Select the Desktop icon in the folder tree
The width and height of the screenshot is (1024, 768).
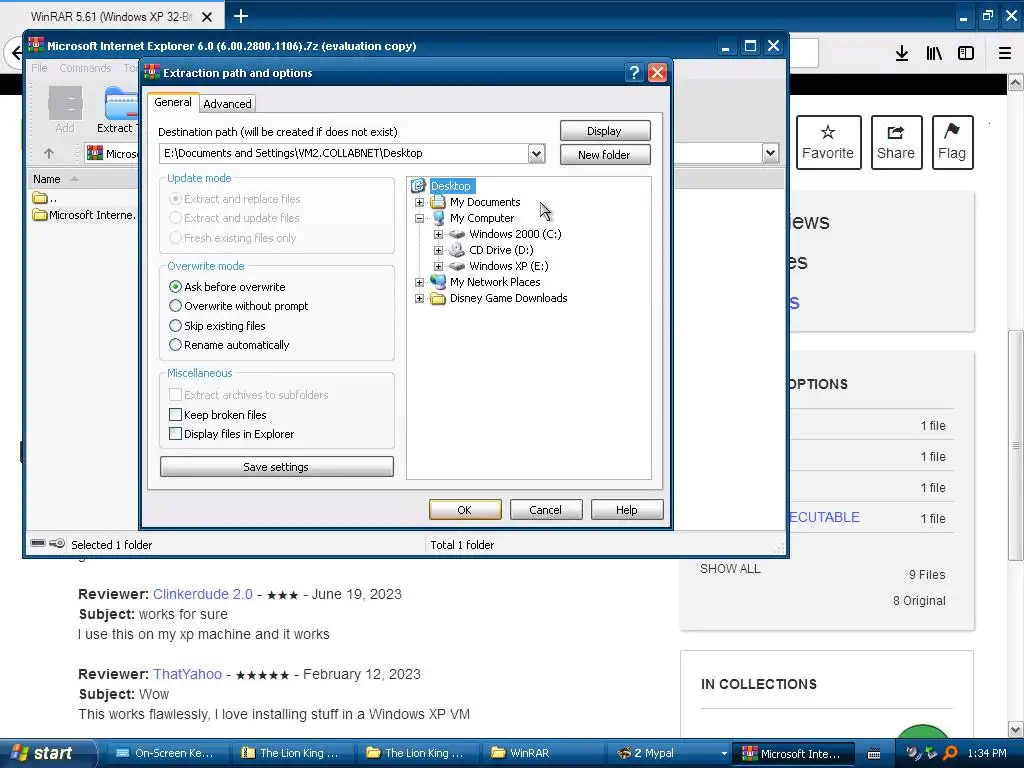pos(419,186)
